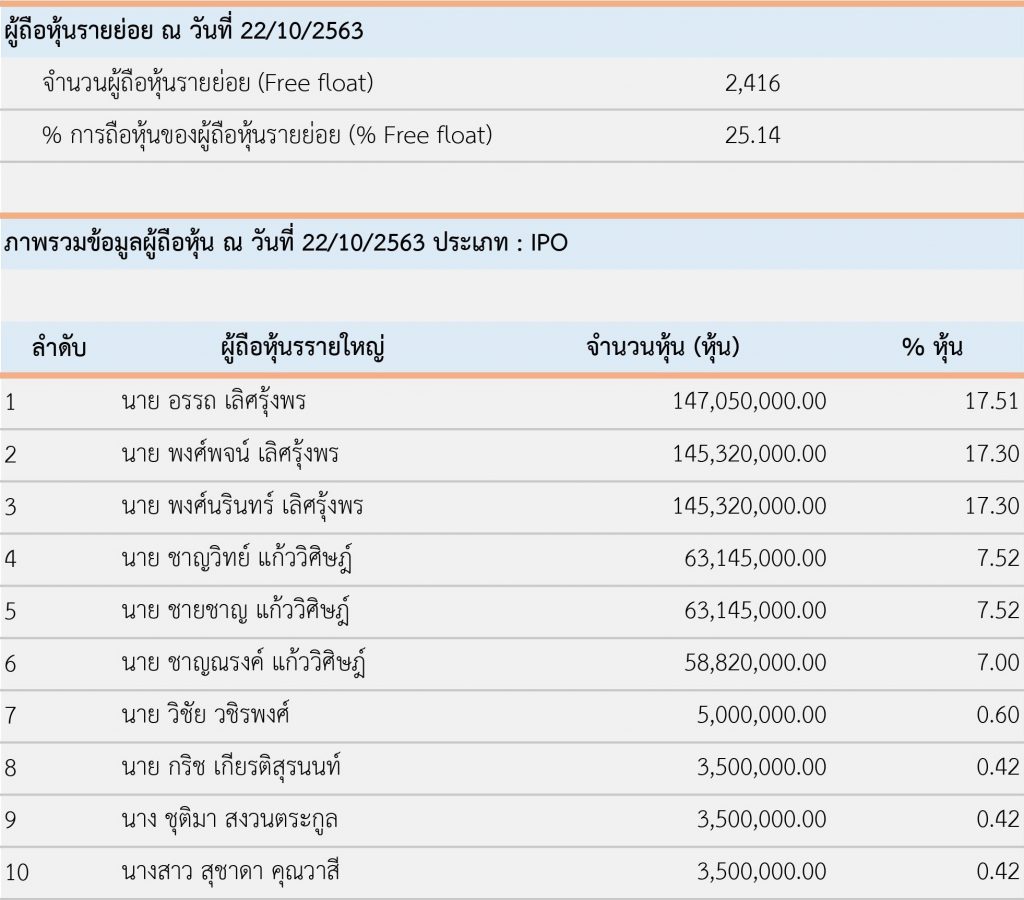1024x900 pixels.
Task: Click the column header จำนวนหุ้น (หุ้น)
Action: click(663, 347)
